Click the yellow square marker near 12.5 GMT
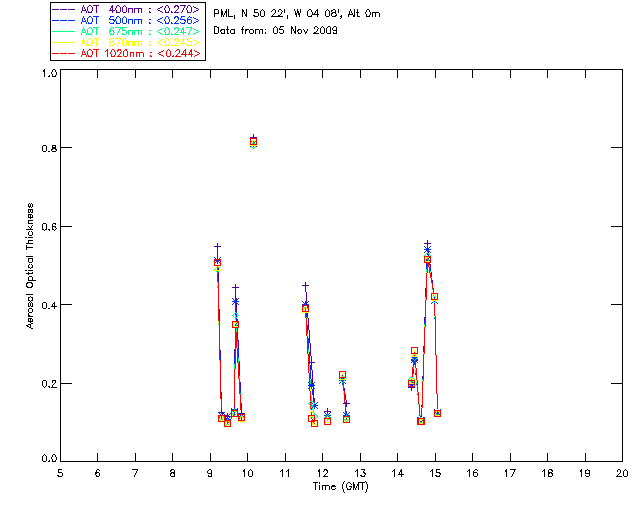Image resolution: width=640 pixels, height=512 pixels. click(x=342, y=374)
